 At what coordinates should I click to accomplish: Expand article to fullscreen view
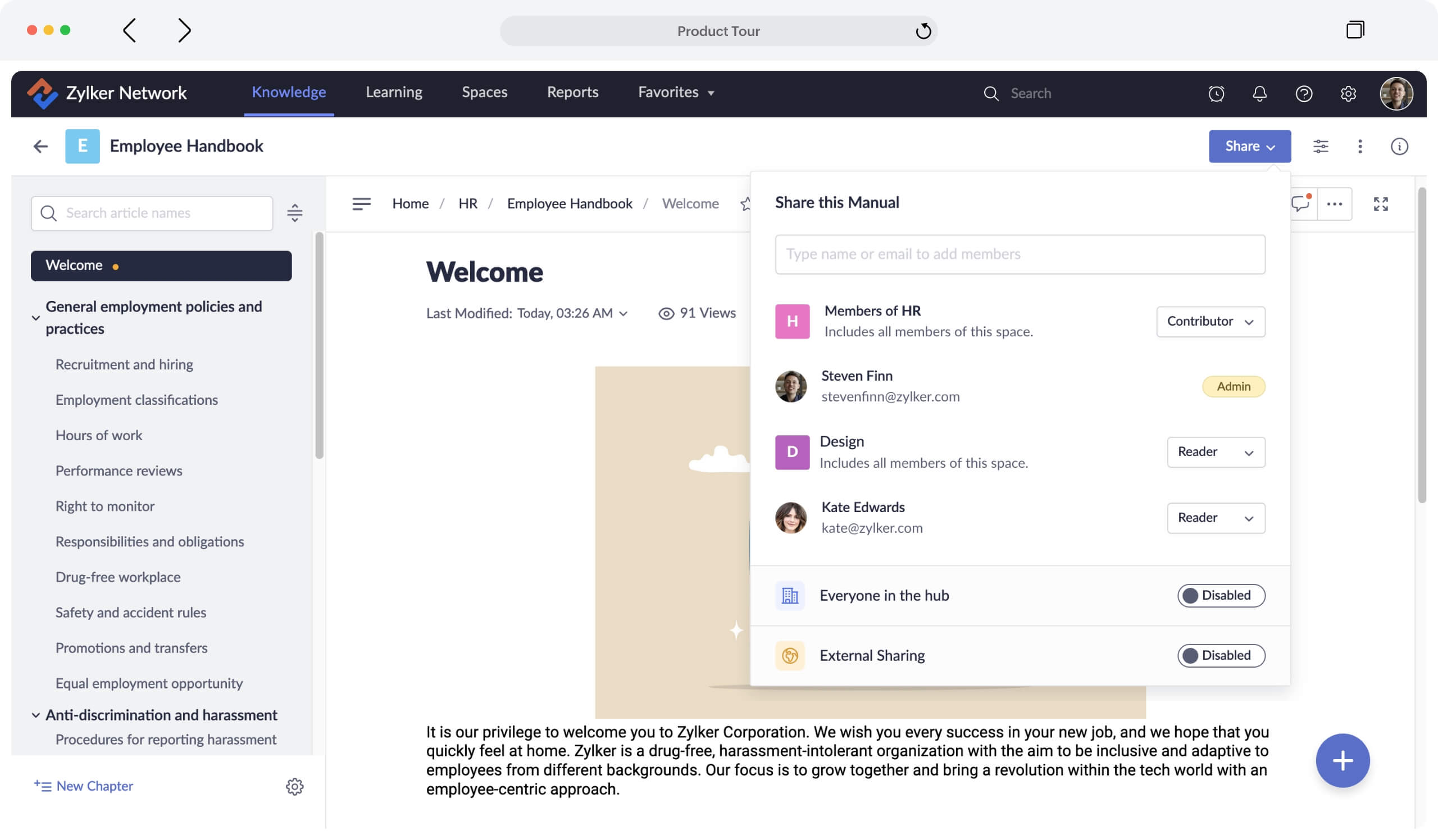click(1380, 204)
